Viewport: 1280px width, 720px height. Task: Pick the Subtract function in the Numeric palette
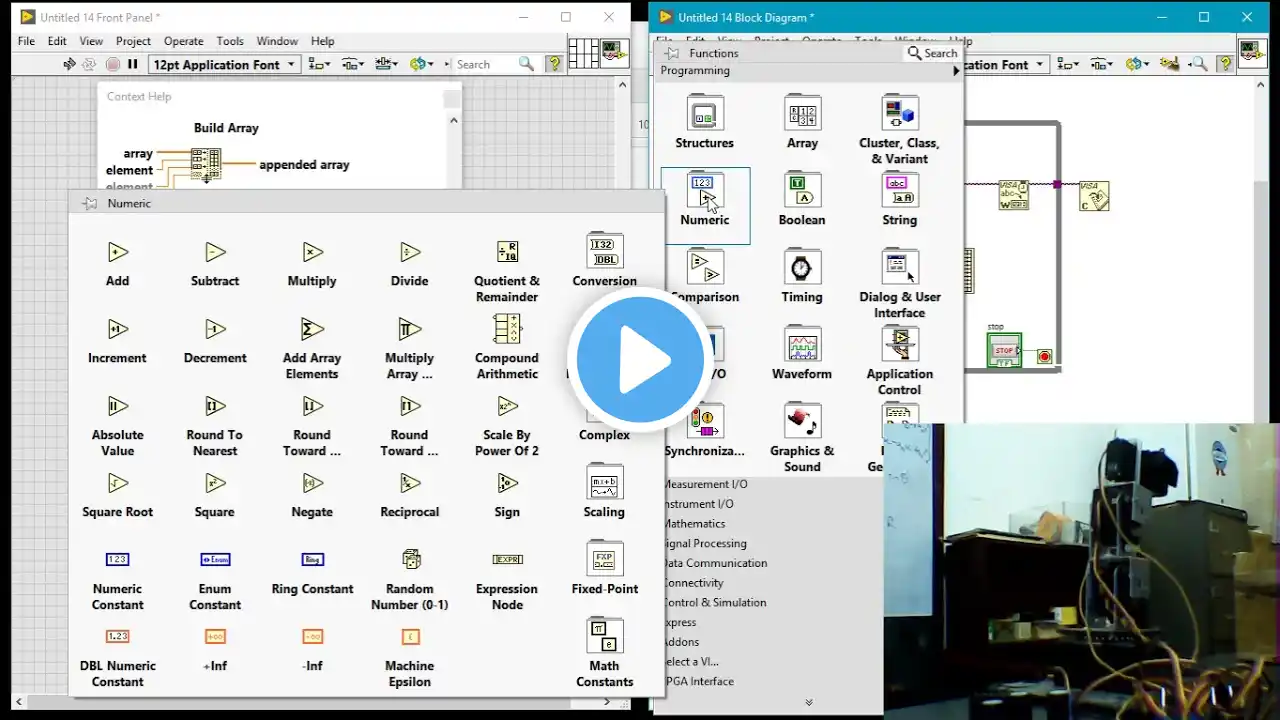pos(215,253)
